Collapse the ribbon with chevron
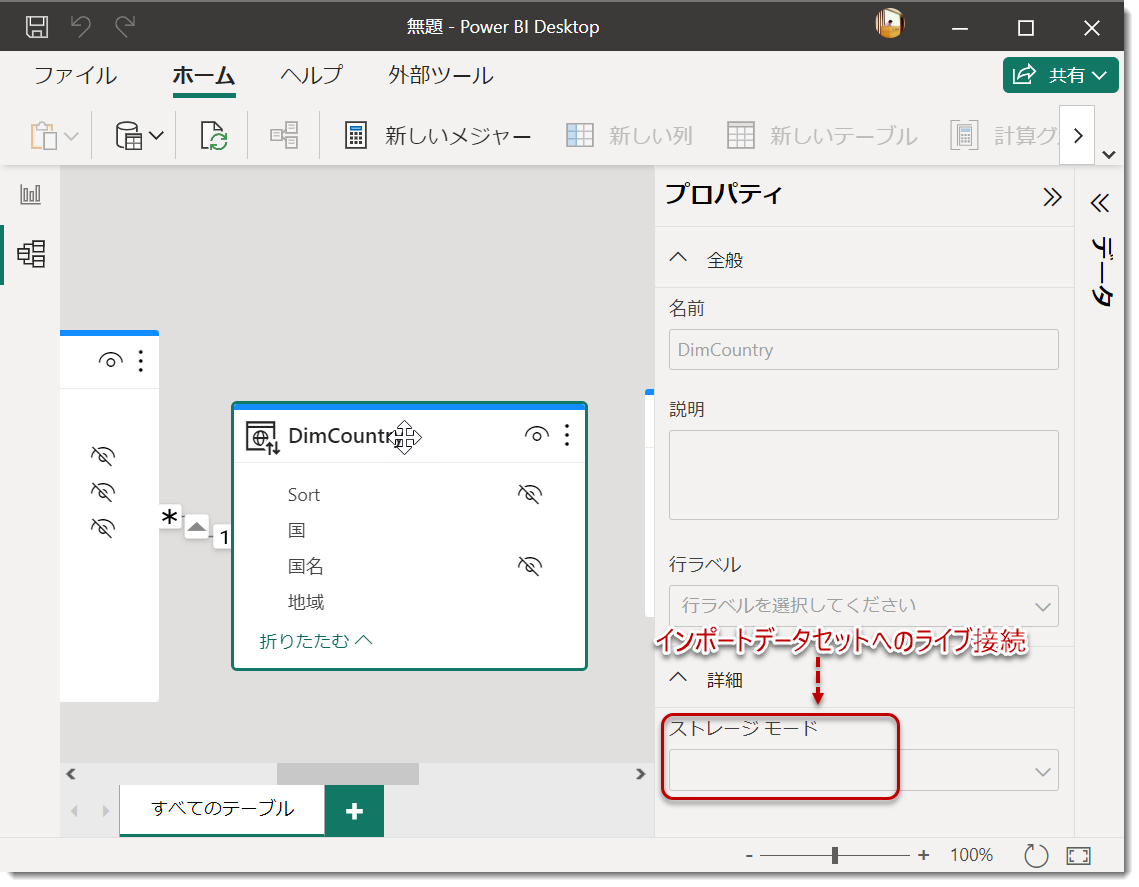 1108,155
